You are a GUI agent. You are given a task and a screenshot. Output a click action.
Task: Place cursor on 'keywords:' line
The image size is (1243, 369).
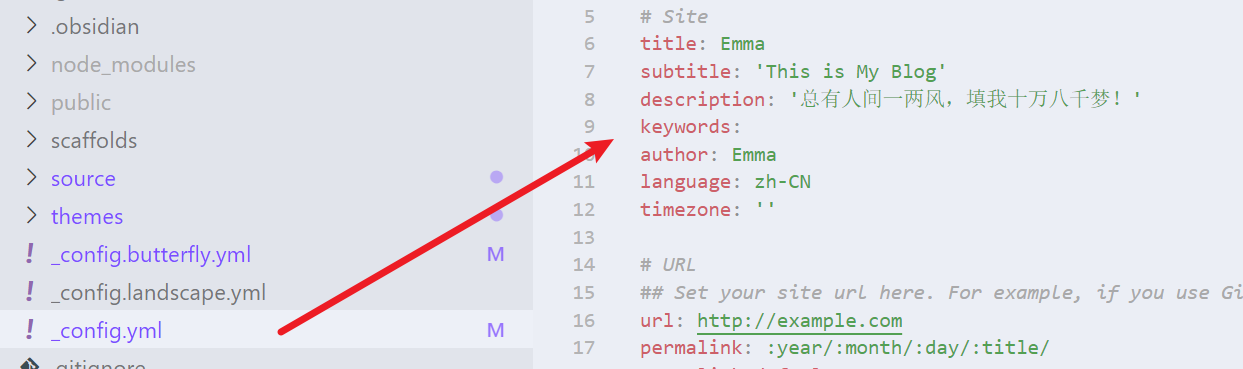tap(691, 127)
